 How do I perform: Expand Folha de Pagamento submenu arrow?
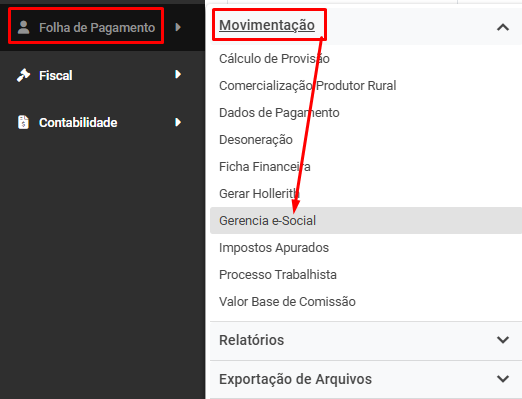[178, 27]
